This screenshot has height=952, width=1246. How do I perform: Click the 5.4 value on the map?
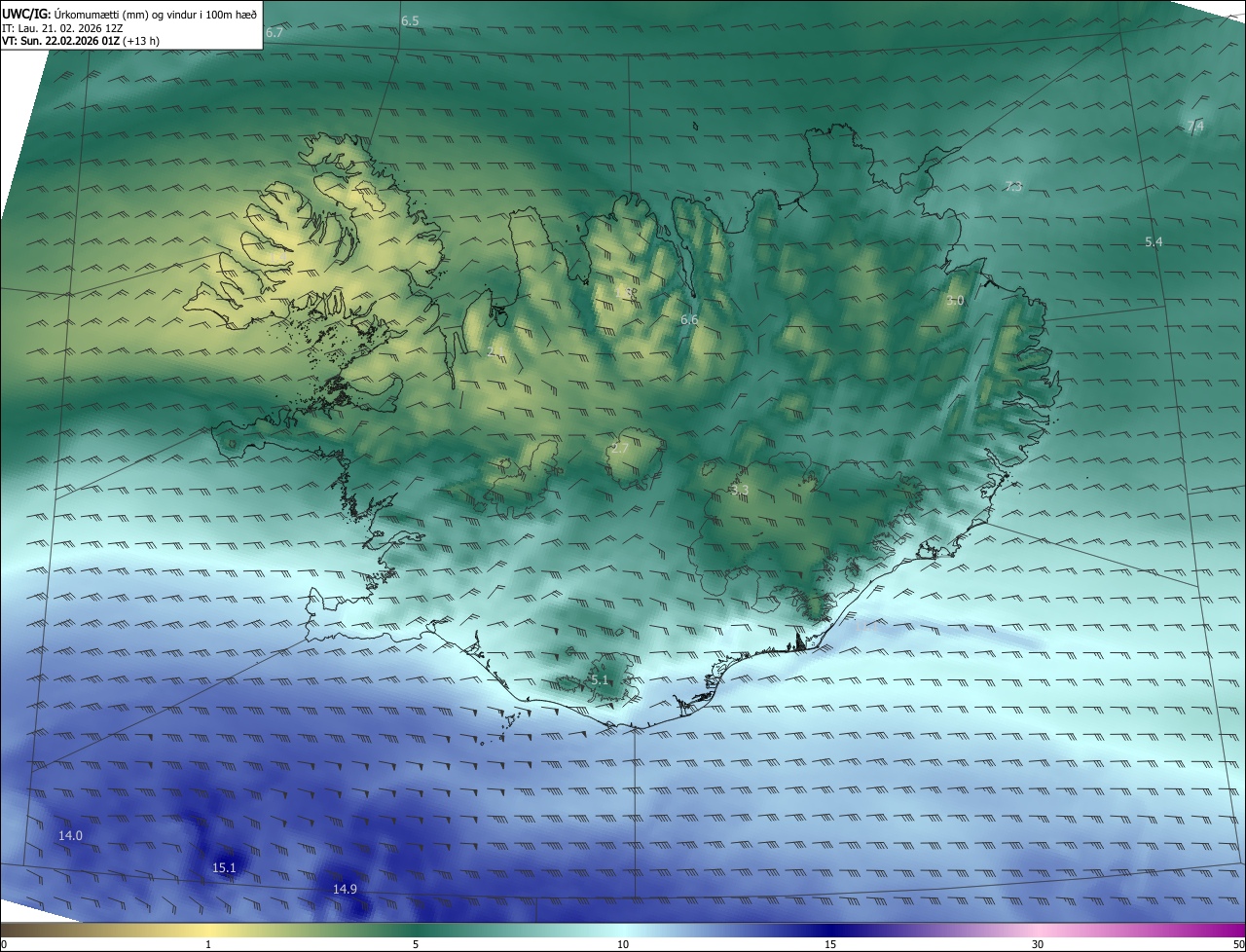[x=1154, y=241]
